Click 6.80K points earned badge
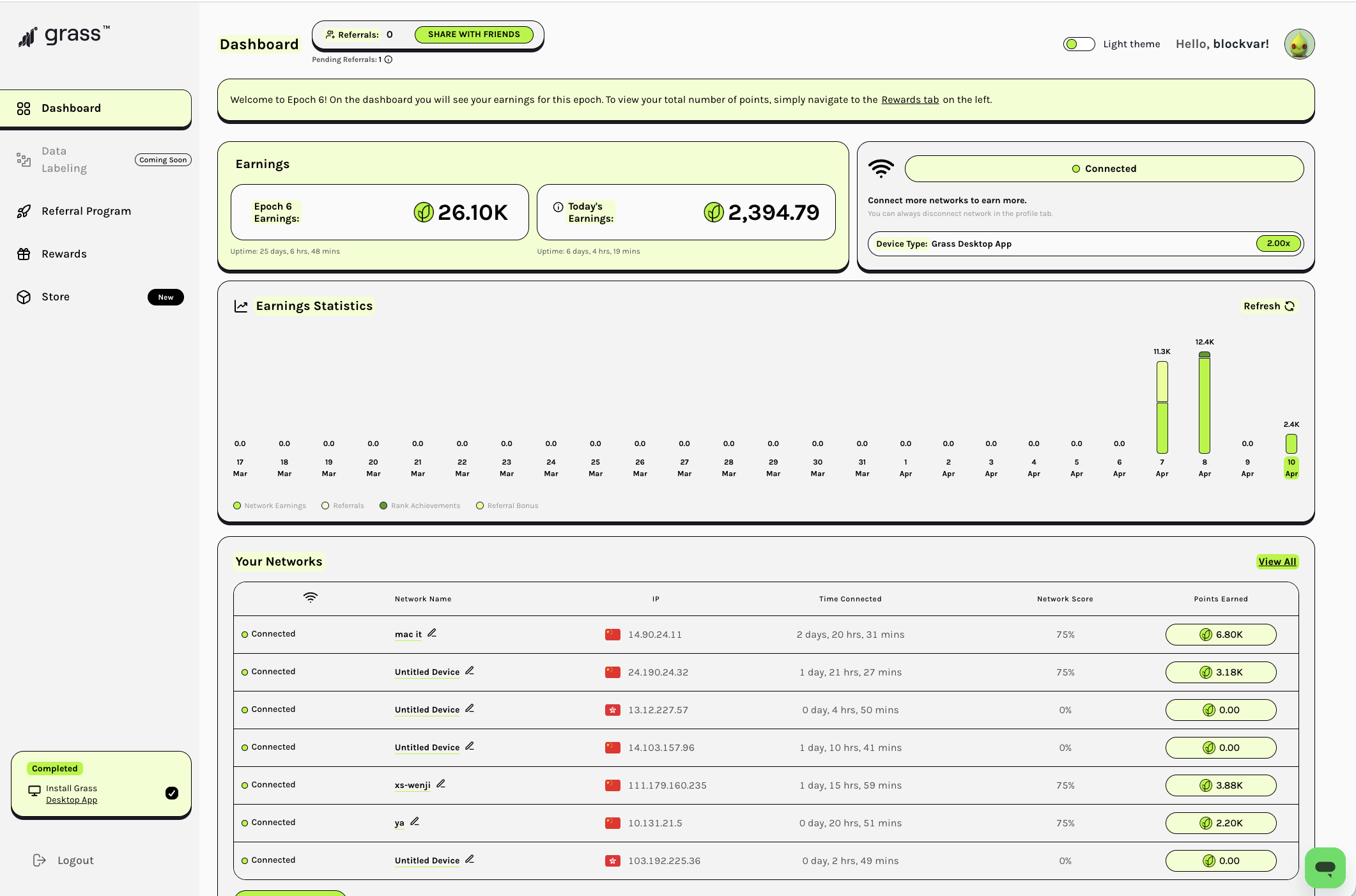Viewport: 1356px width, 896px height. point(1221,635)
